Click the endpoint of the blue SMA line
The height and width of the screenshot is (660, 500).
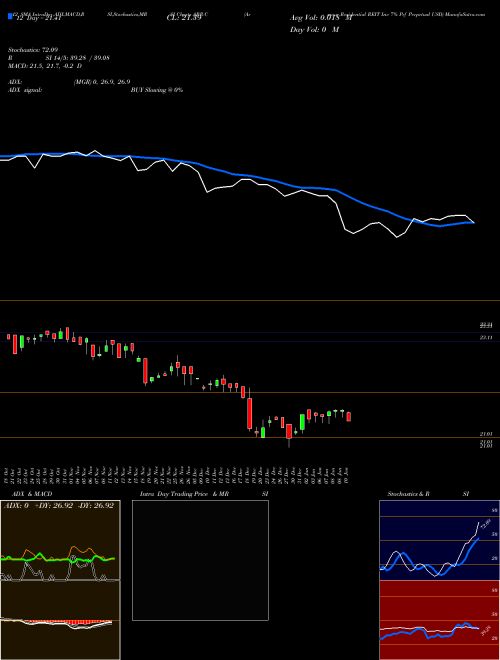474,223
